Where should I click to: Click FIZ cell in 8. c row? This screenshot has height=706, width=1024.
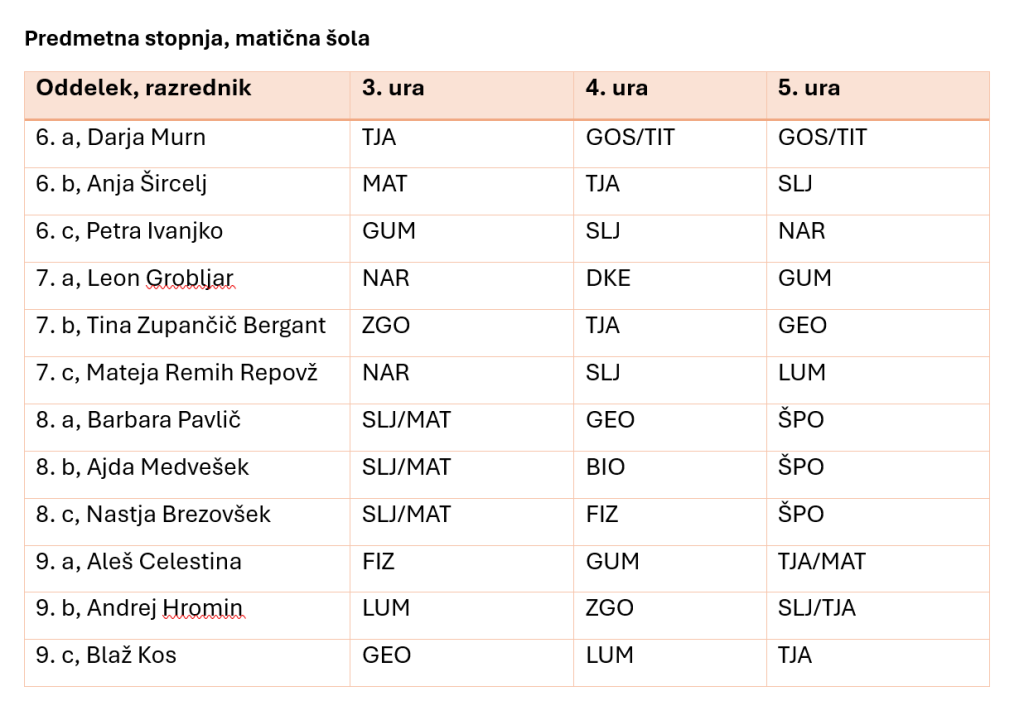tap(670, 521)
